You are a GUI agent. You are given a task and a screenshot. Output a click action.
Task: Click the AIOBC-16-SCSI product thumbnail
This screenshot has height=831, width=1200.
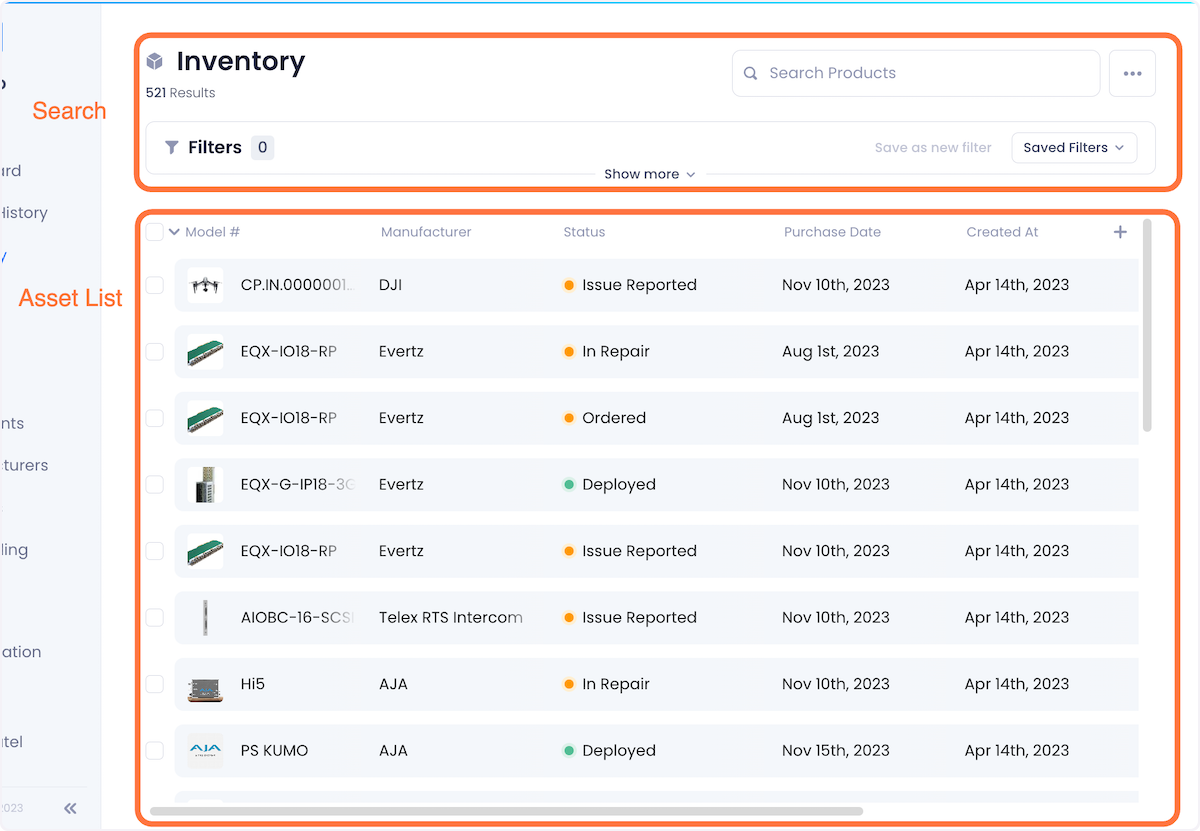205,618
